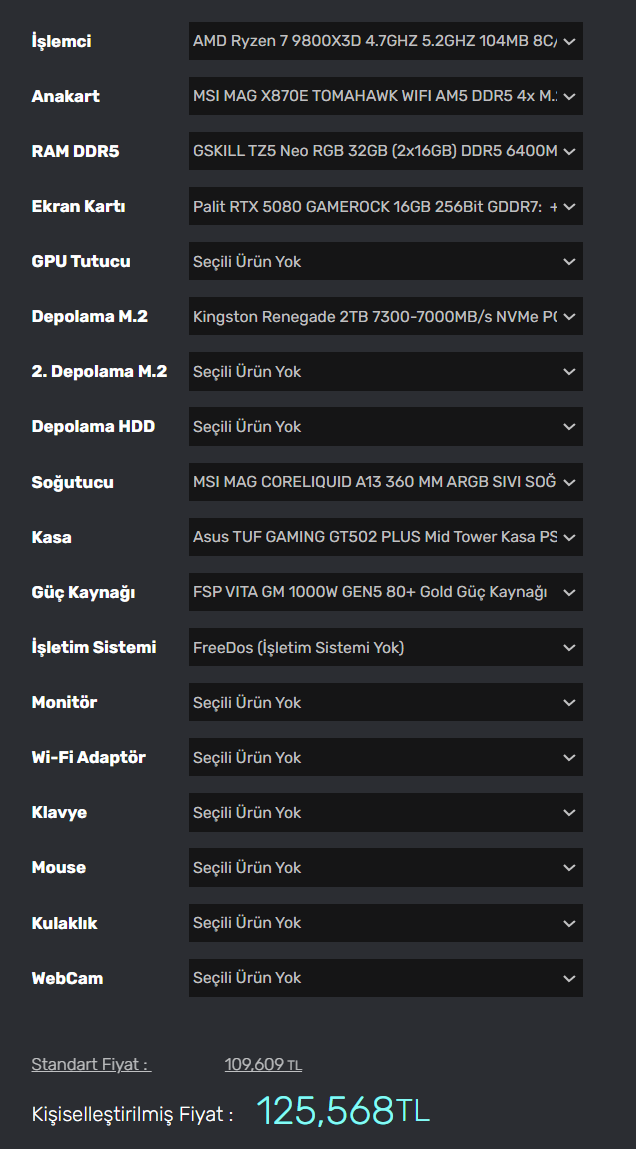Expand the Depolama HDD dropdown
This screenshot has height=1149, width=636.
point(385,426)
